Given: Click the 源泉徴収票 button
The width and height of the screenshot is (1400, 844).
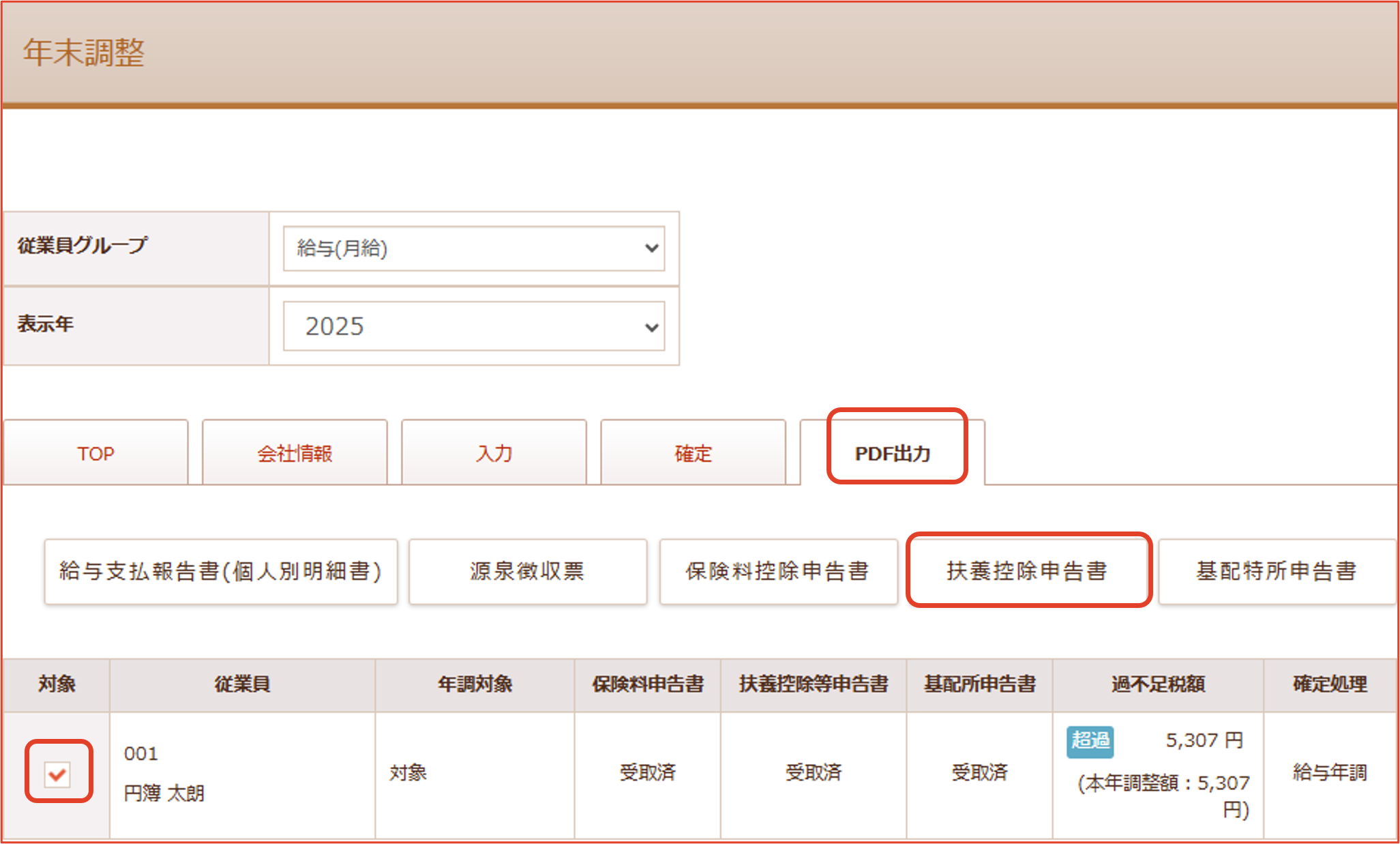Looking at the screenshot, I should 527,571.
